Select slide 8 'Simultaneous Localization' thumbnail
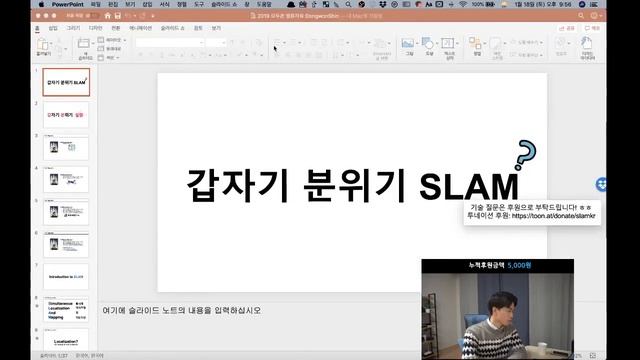Image resolution: width=640 pixels, height=360 pixels. tap(66, 309)
